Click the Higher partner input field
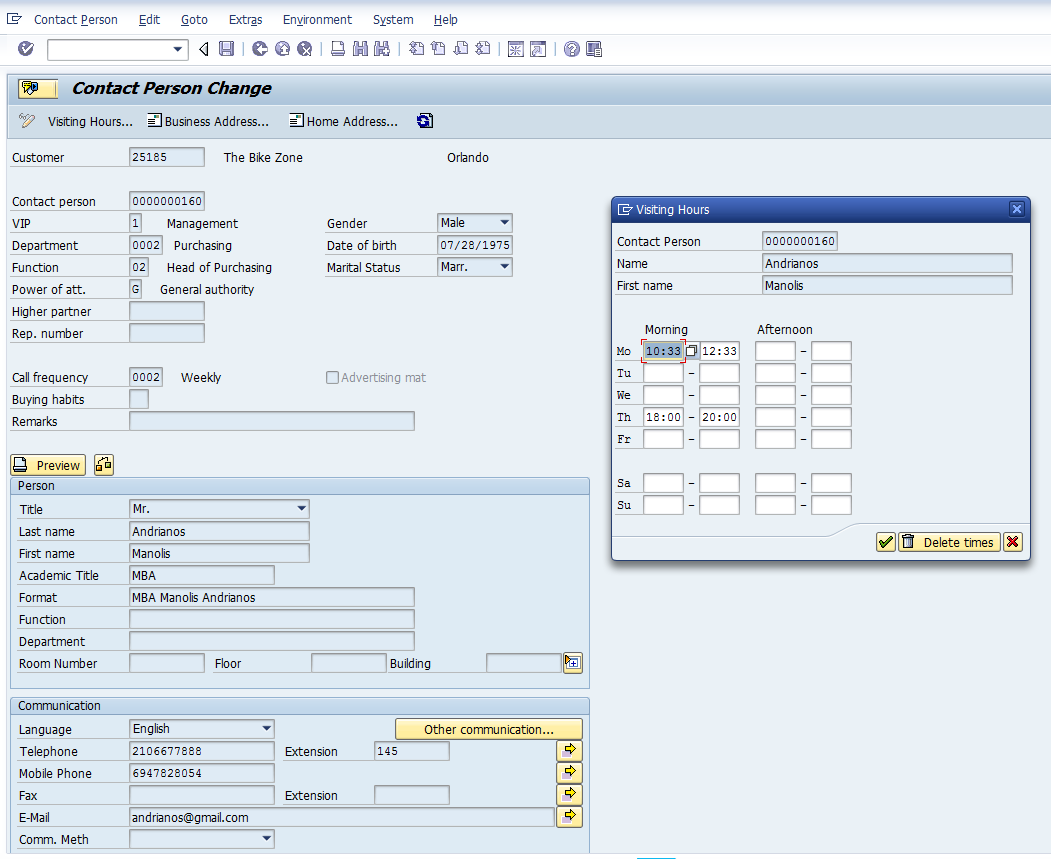 167,311
